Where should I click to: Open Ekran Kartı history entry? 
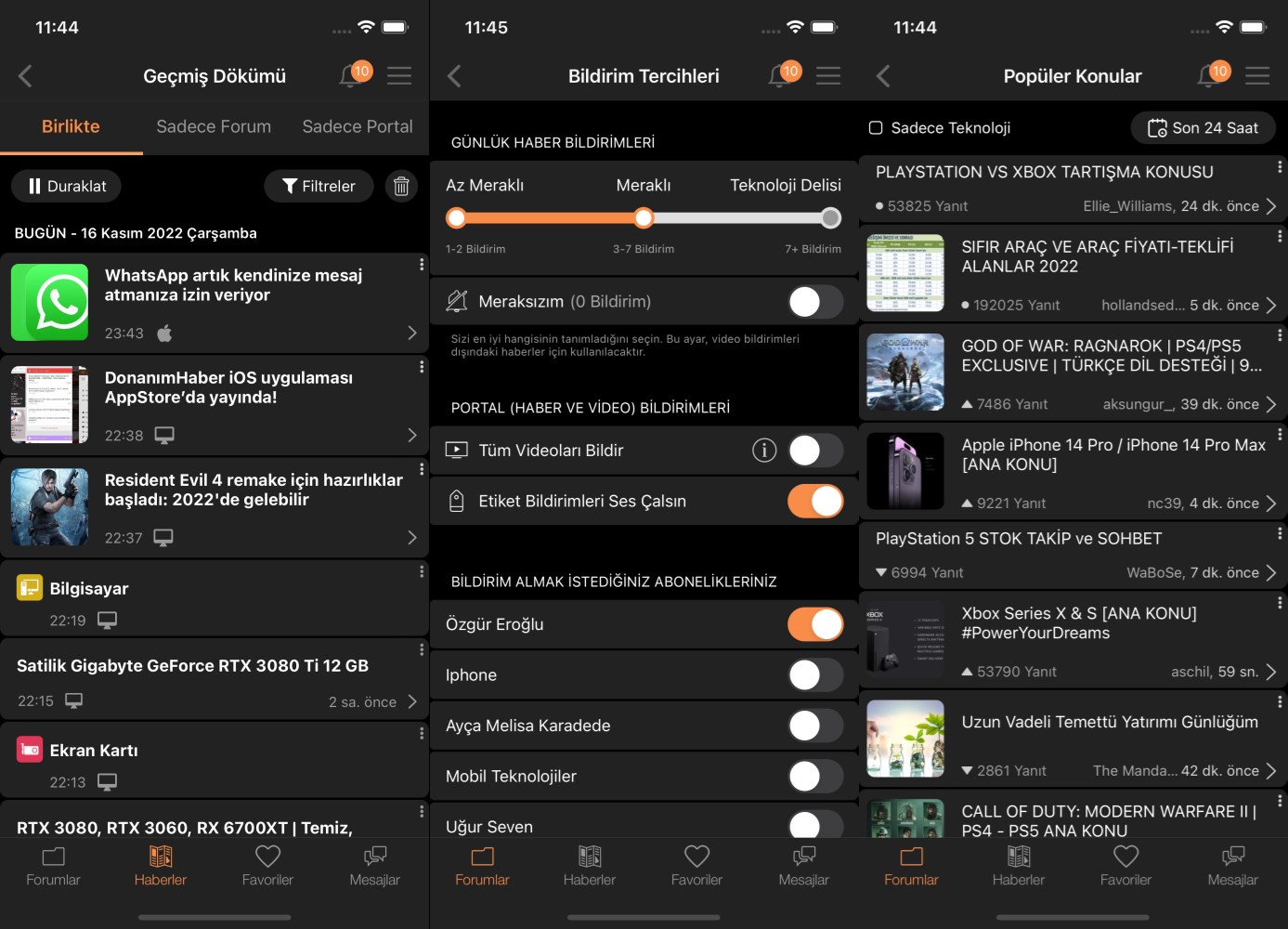coord(215,761)
